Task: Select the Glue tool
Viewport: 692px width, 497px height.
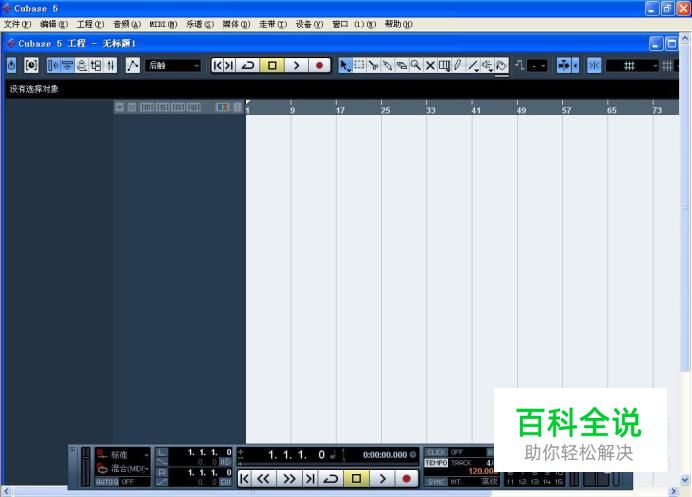Action: (387, 65)
